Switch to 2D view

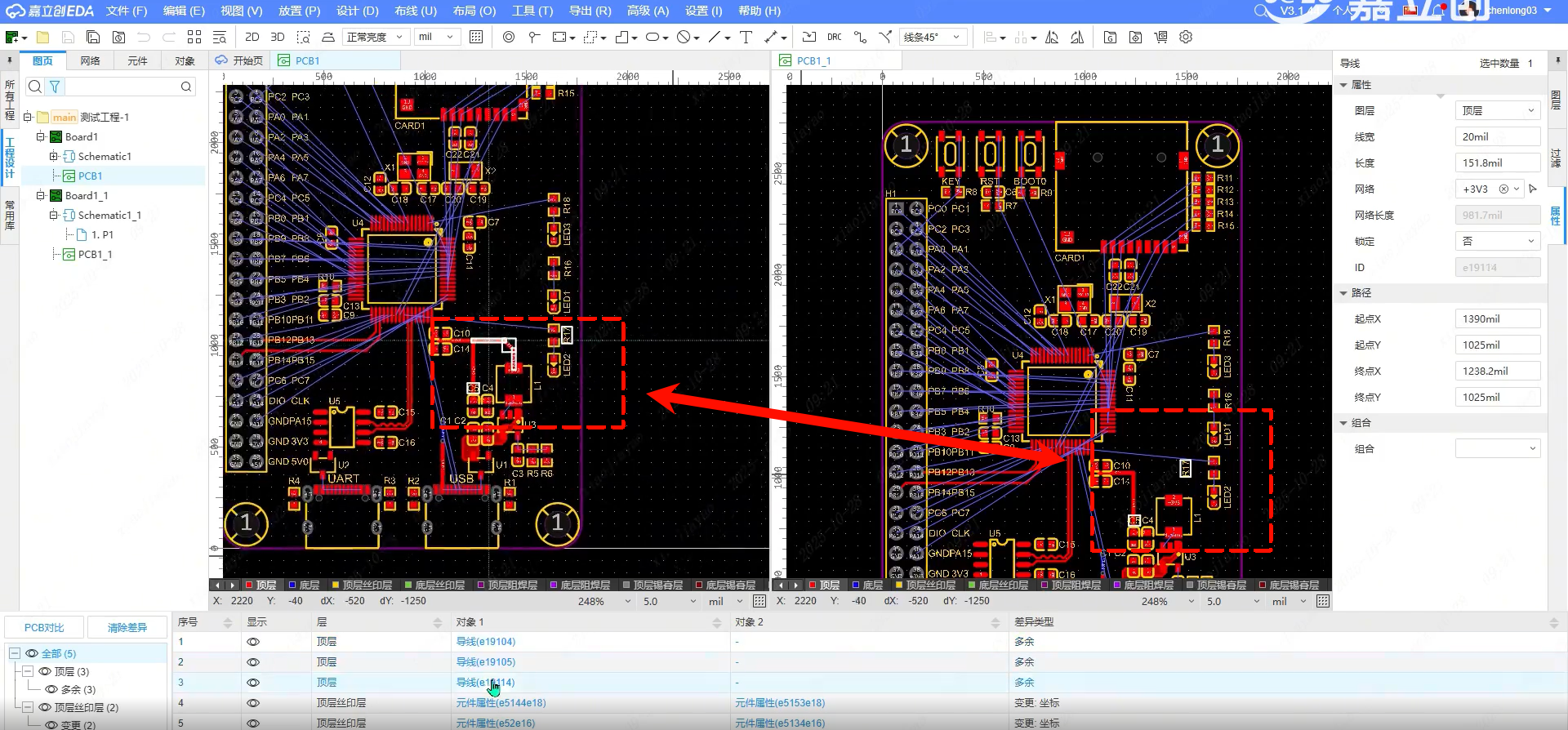coord(252,37)
